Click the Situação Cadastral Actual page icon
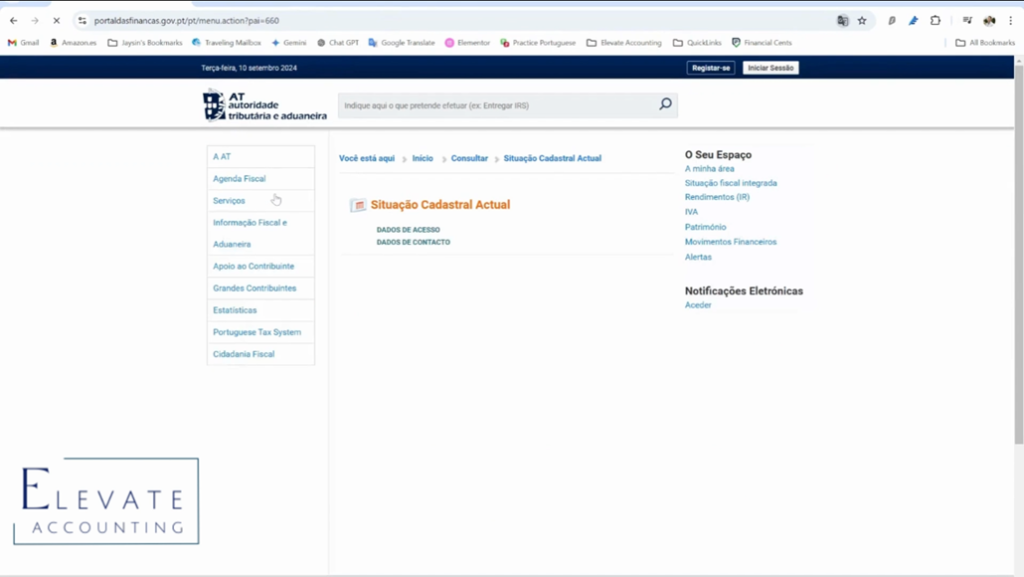This screenshot has width=1024, height=577. click(x=357, y=205)
